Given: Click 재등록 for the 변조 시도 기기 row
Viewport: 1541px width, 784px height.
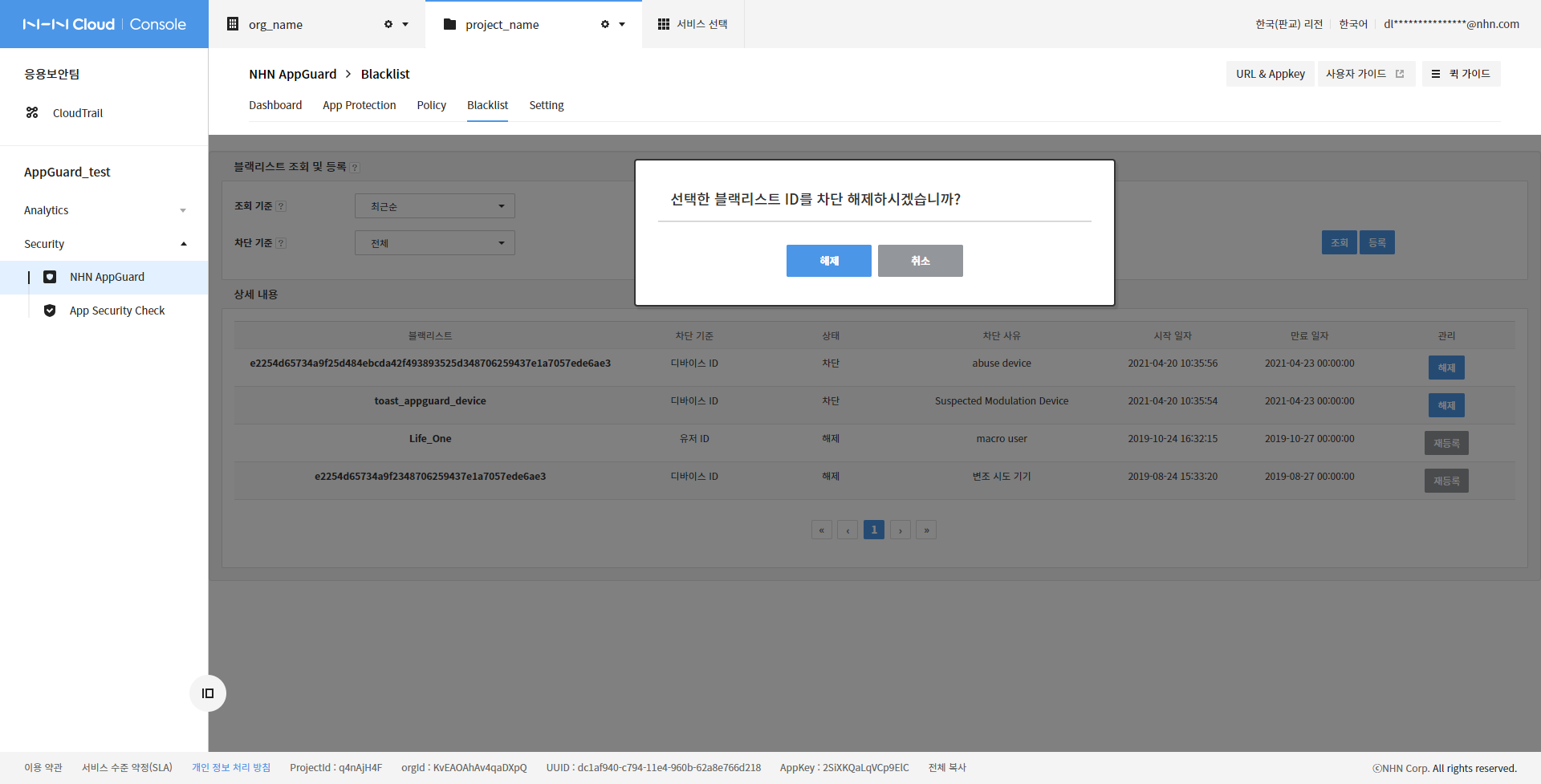Looking at the screenshot, I should coord(1446,481).
